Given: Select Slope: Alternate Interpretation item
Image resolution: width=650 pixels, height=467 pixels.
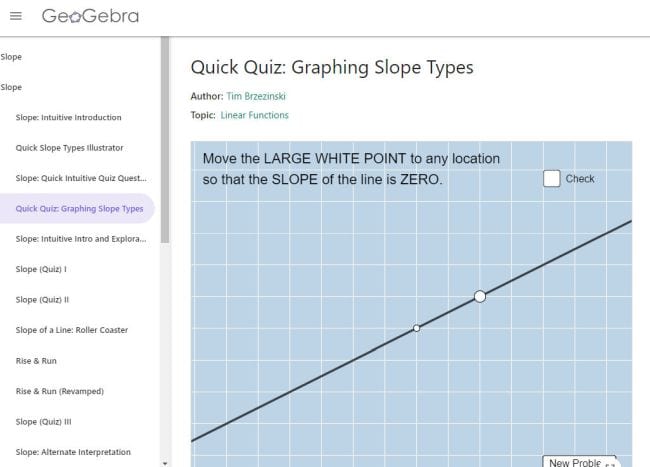Looking at the screenshot, I should coord(73,452).
